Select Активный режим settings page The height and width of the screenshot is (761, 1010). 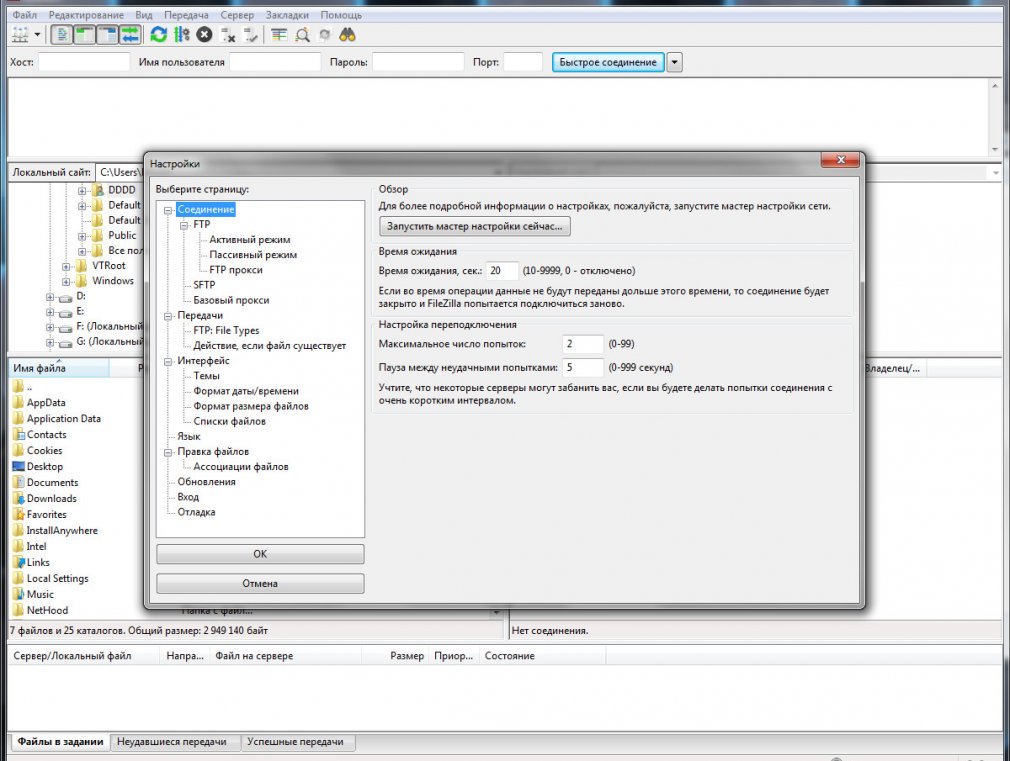click(250, 240)
